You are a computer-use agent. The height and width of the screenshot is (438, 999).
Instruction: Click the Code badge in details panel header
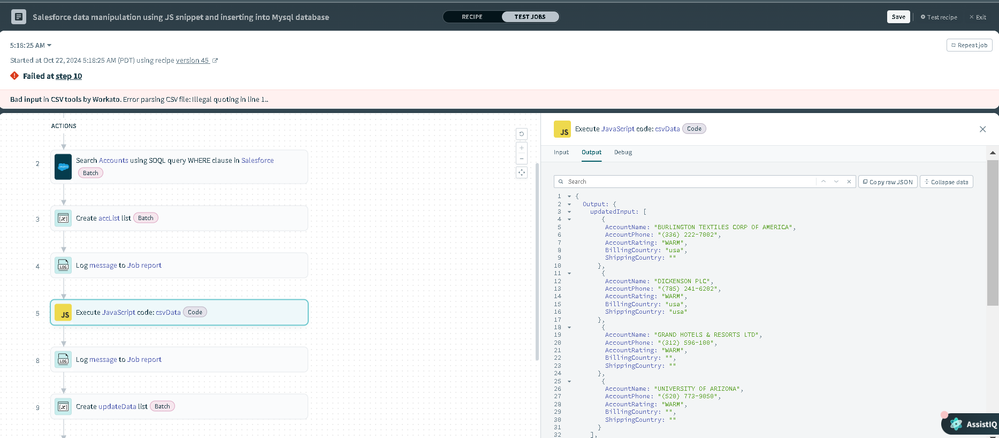pos(694,129)
